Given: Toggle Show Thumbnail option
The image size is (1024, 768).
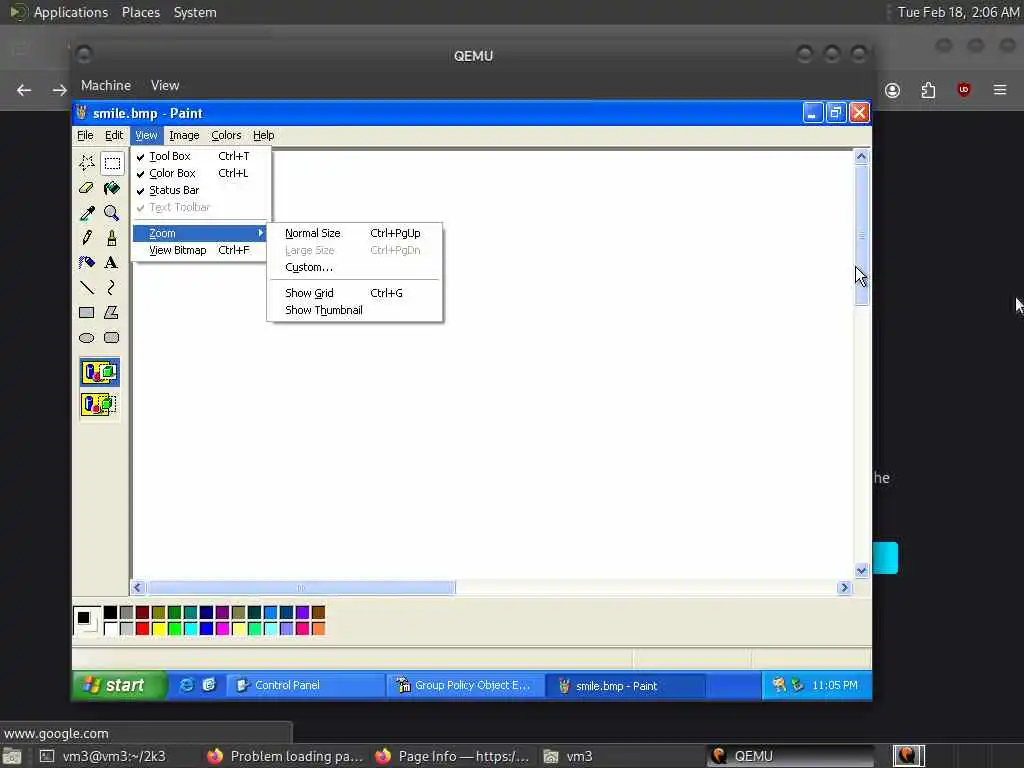Looking at the screenshot, I should click(x=355, y=310).
